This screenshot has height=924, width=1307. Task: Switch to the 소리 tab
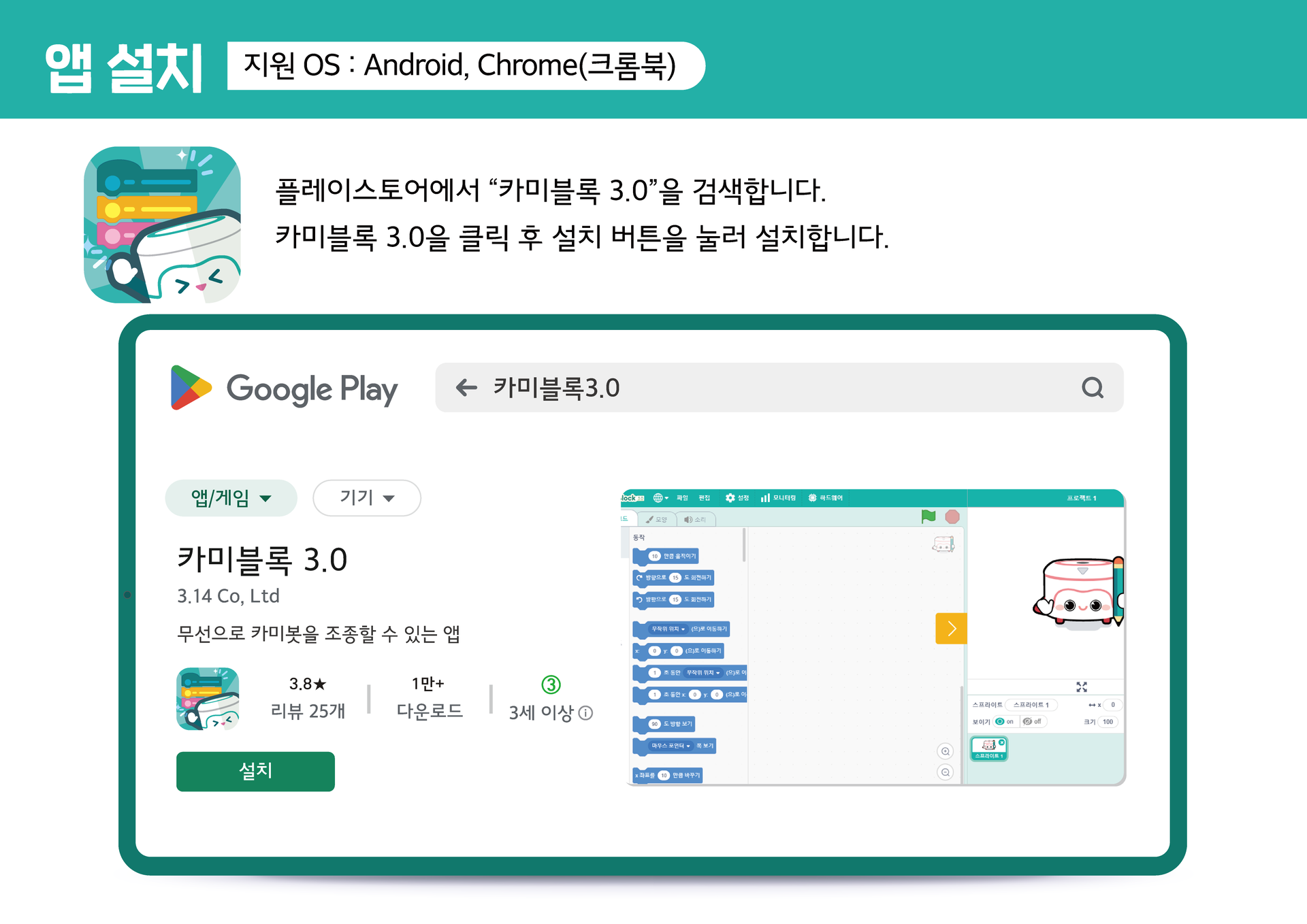(695, 519)
